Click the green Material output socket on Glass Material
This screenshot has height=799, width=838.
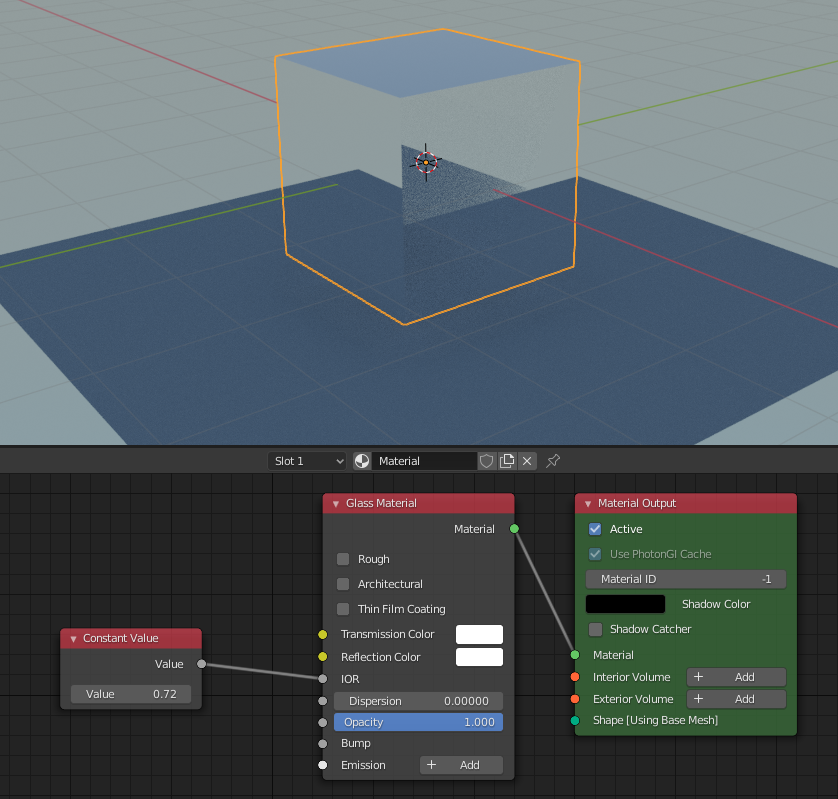[514, 529]
